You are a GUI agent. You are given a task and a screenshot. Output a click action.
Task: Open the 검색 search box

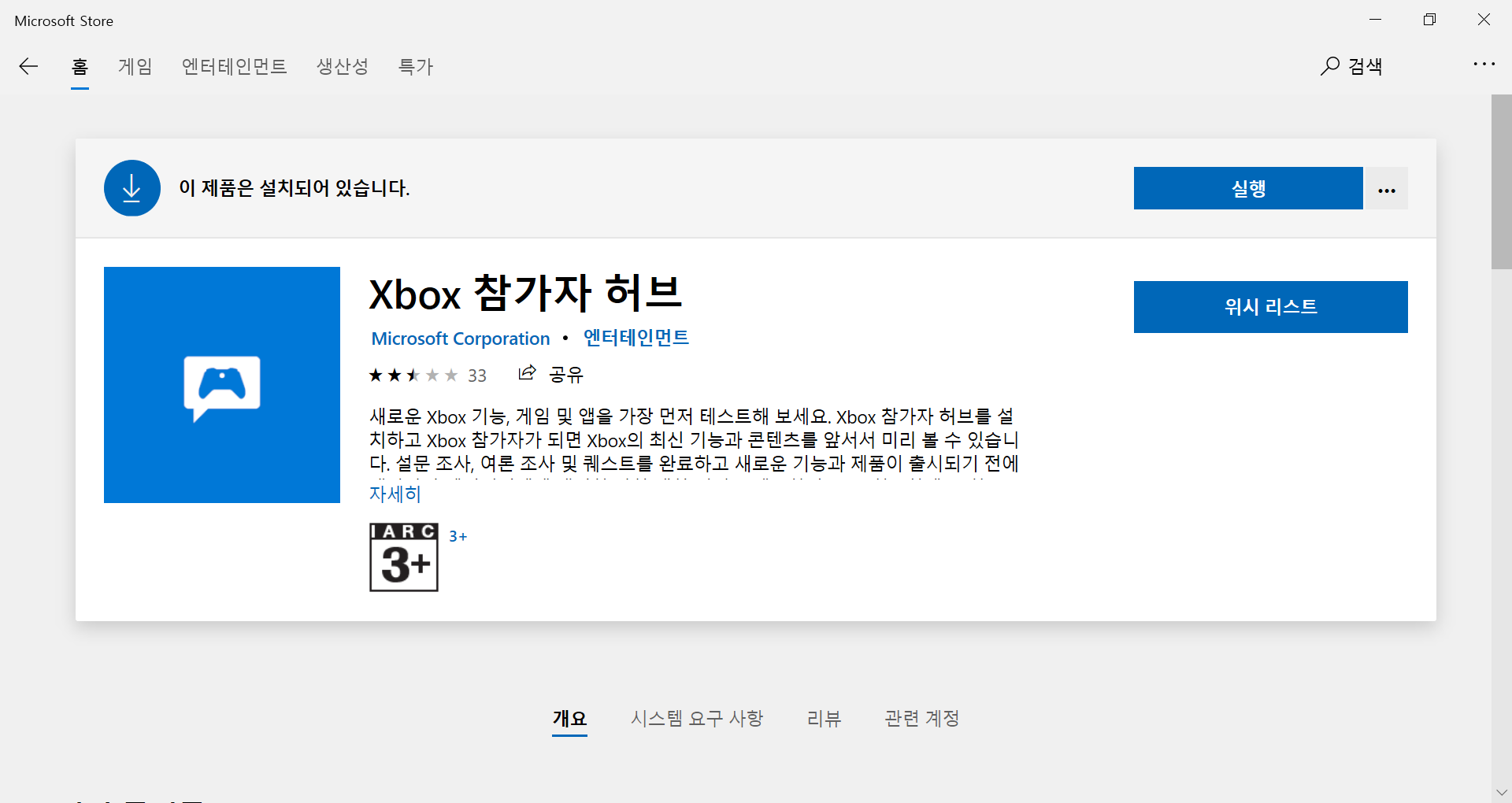(1351, 66)
